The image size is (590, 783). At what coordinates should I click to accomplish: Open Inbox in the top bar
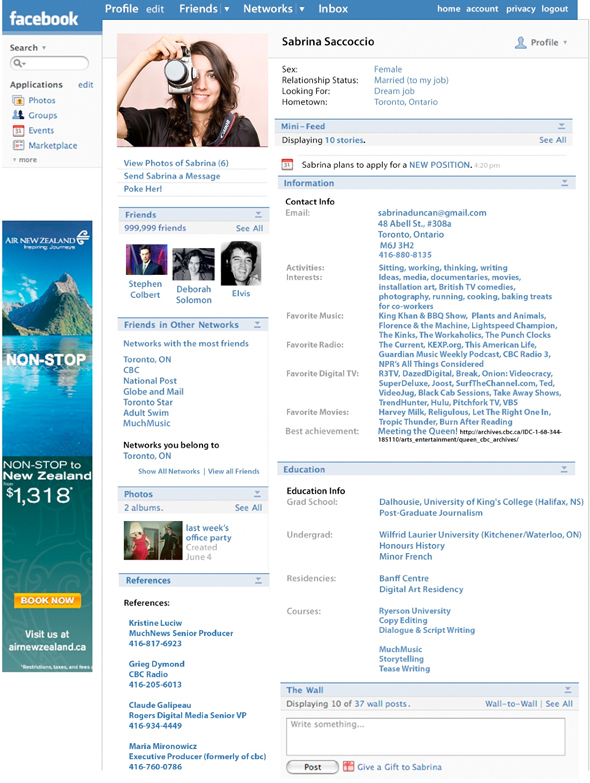coord(333,8)
